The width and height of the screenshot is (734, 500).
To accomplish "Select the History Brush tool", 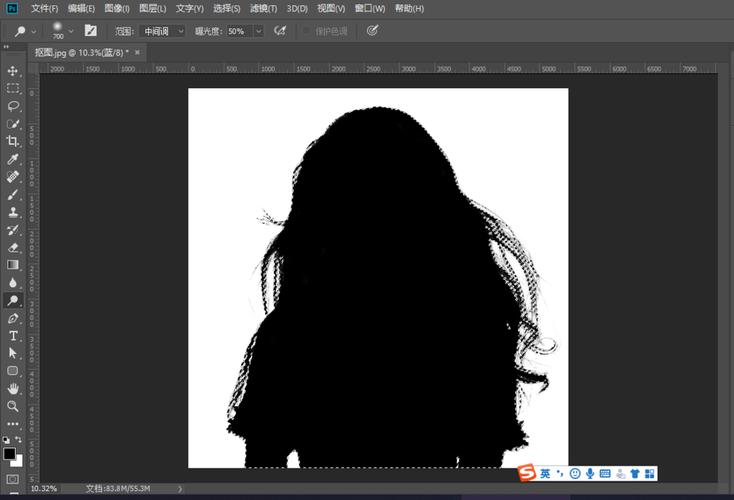I will 13,230.
